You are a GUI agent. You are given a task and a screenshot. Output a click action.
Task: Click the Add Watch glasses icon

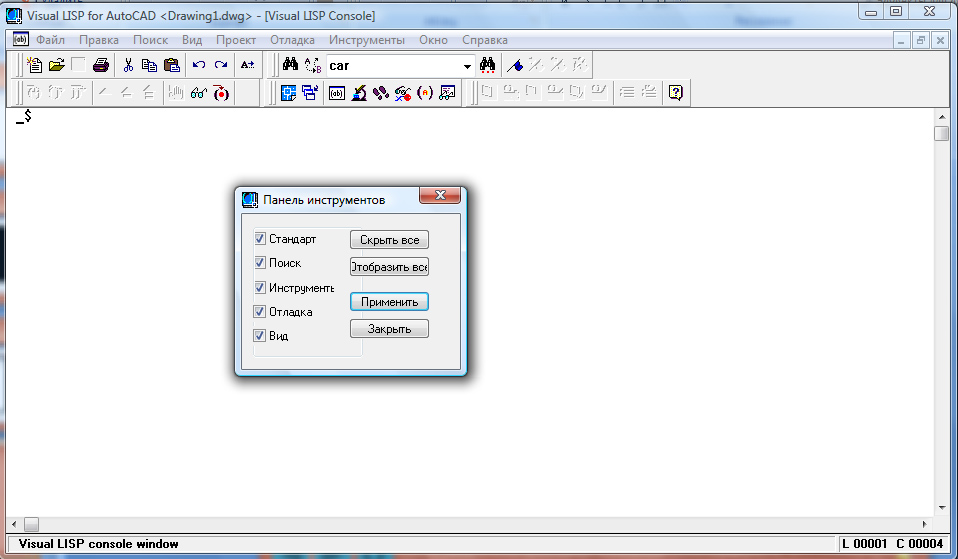199,93
